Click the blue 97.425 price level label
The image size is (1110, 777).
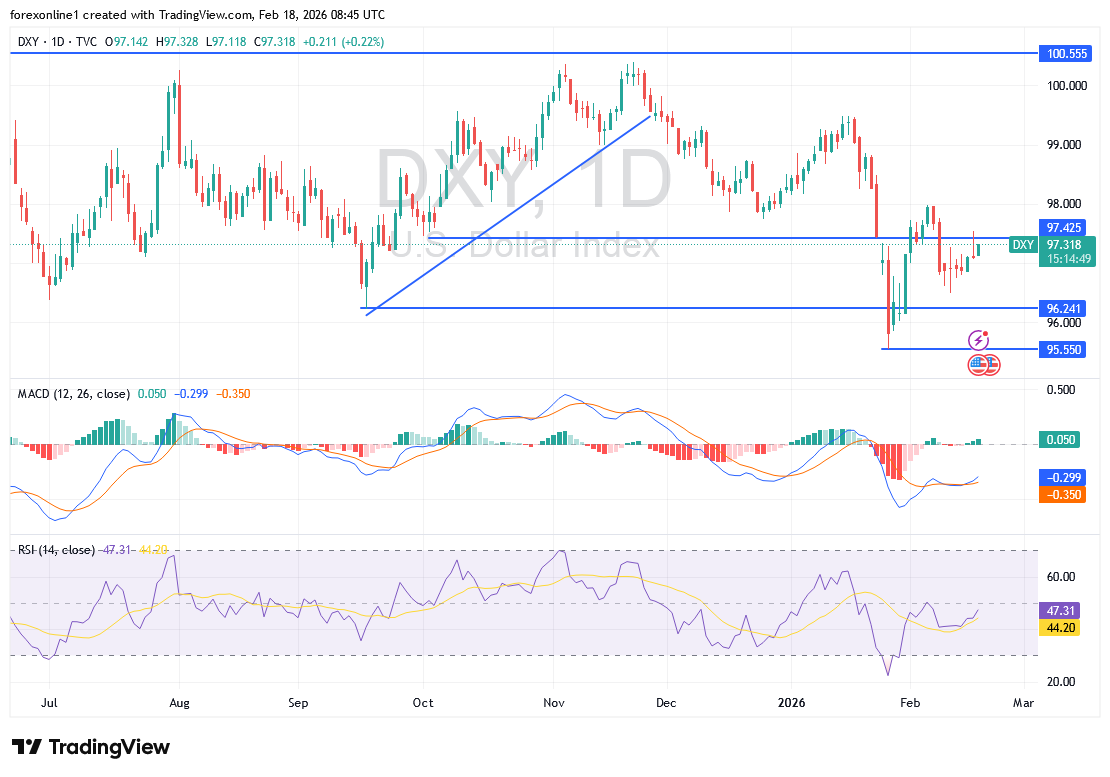click(x=1063, y=228)
